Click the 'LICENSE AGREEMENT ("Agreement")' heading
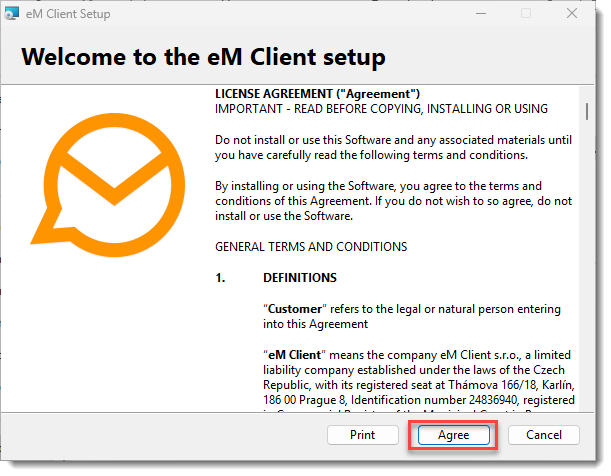 (x=318, y=94)
